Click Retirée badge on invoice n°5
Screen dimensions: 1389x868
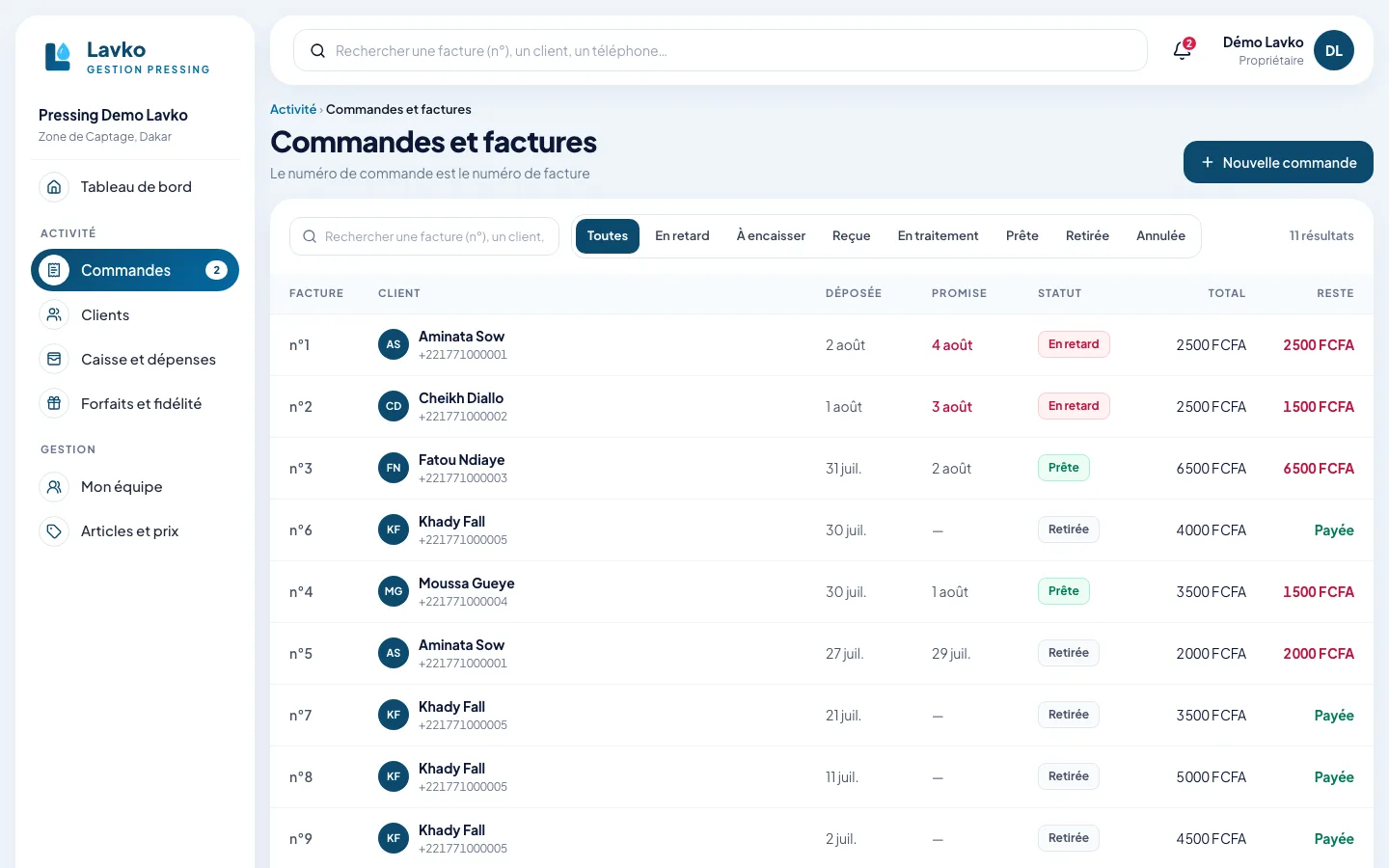pos(1069,653)
